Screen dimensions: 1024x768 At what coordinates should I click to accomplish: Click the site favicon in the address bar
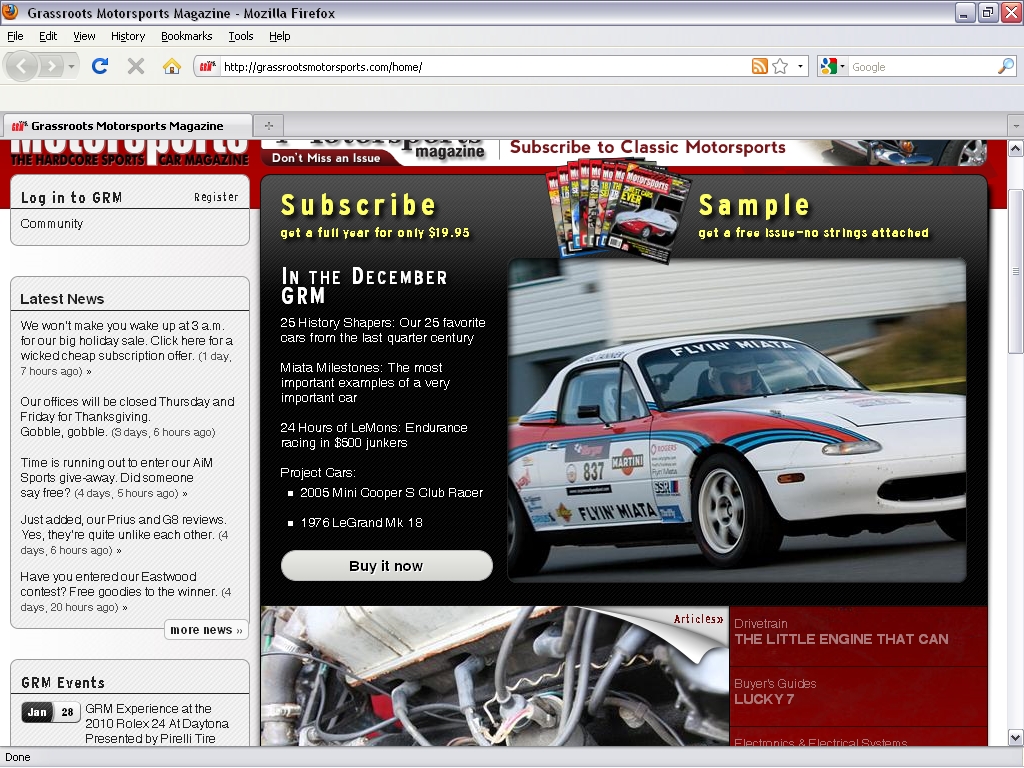pyautogui.click(x=208, y=66)
